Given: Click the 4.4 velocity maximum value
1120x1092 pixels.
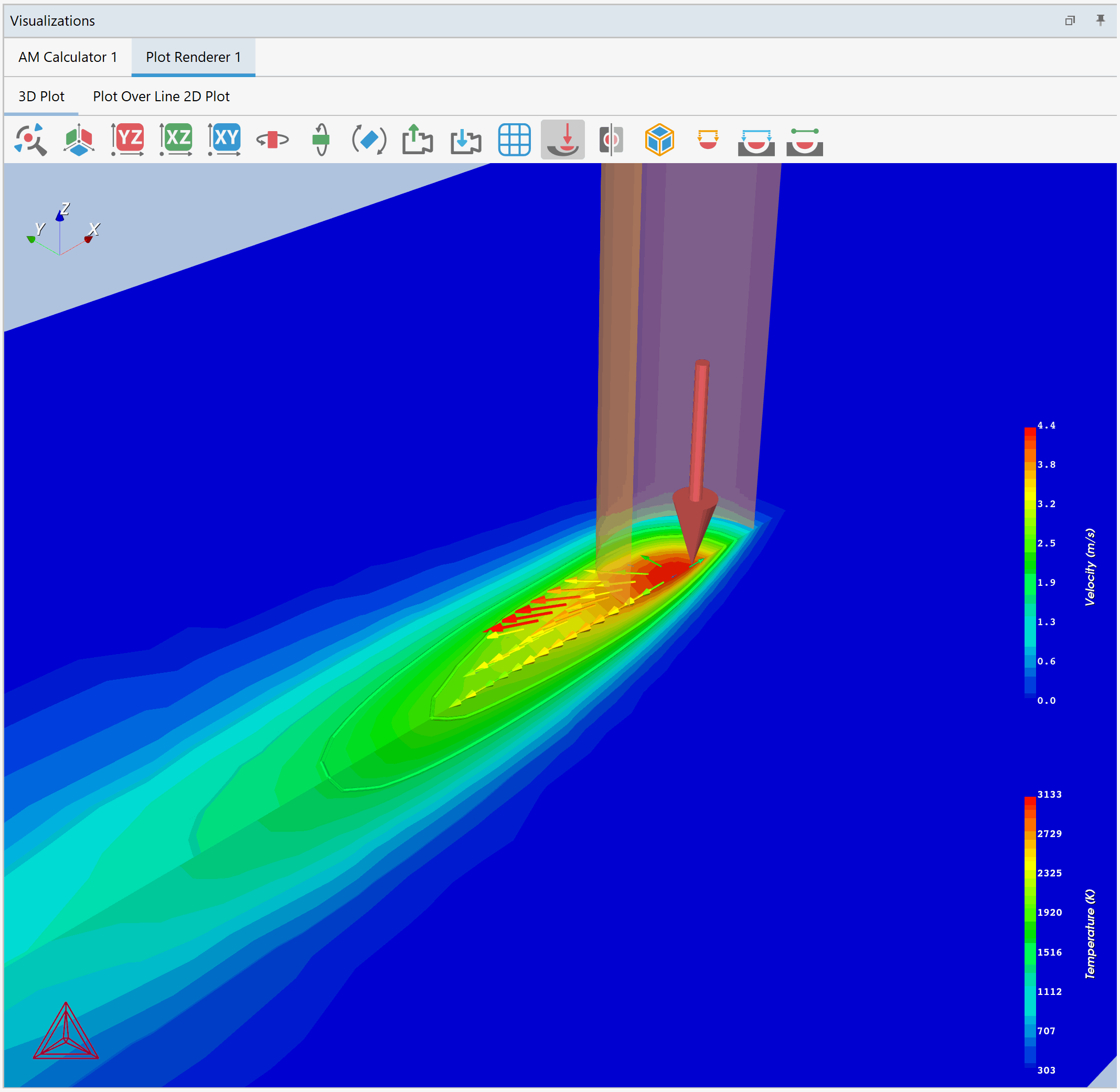Looking at the screenshot, I should 1046,425.
